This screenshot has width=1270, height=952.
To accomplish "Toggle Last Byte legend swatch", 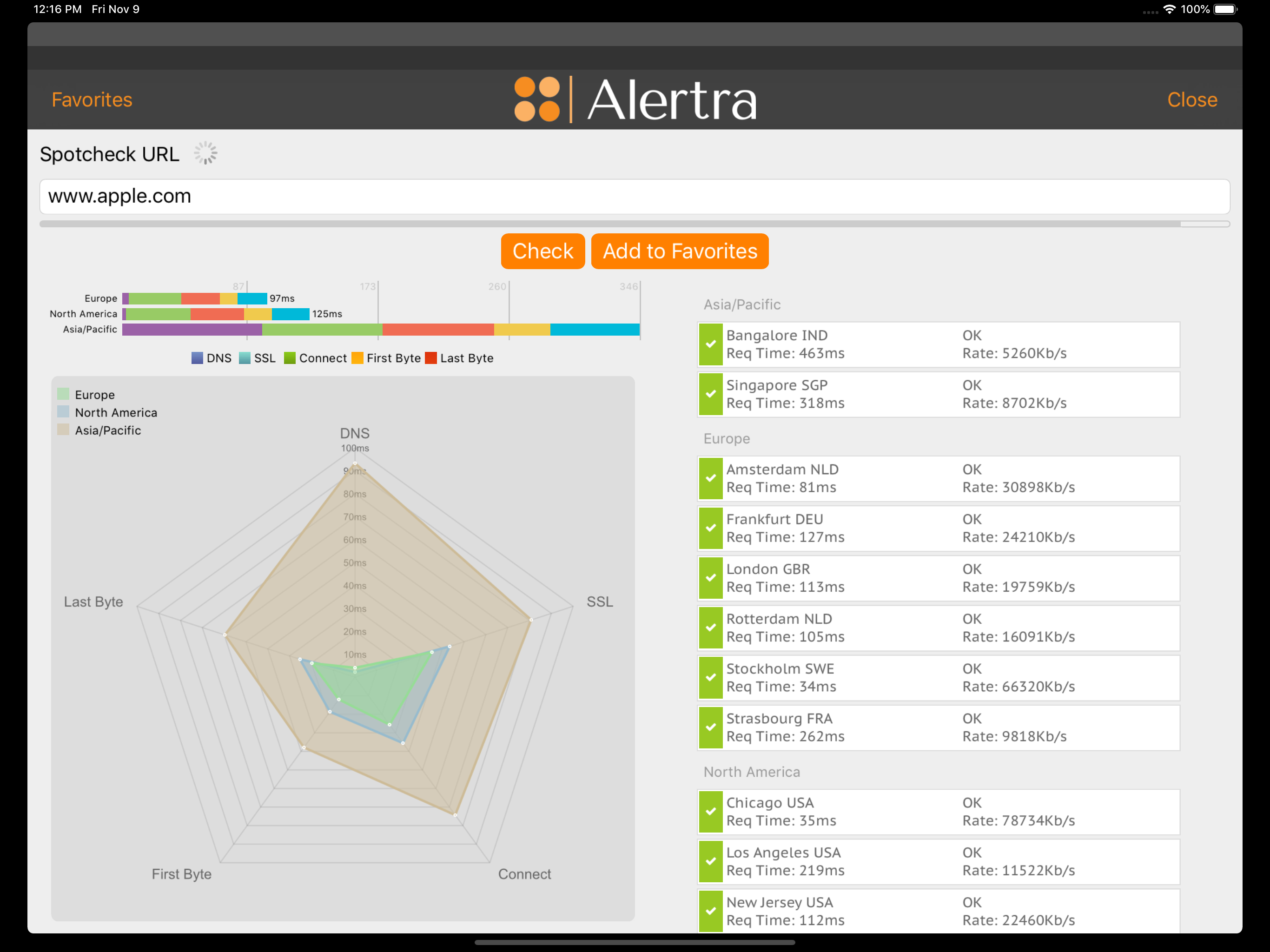I will tap(430, 358).
